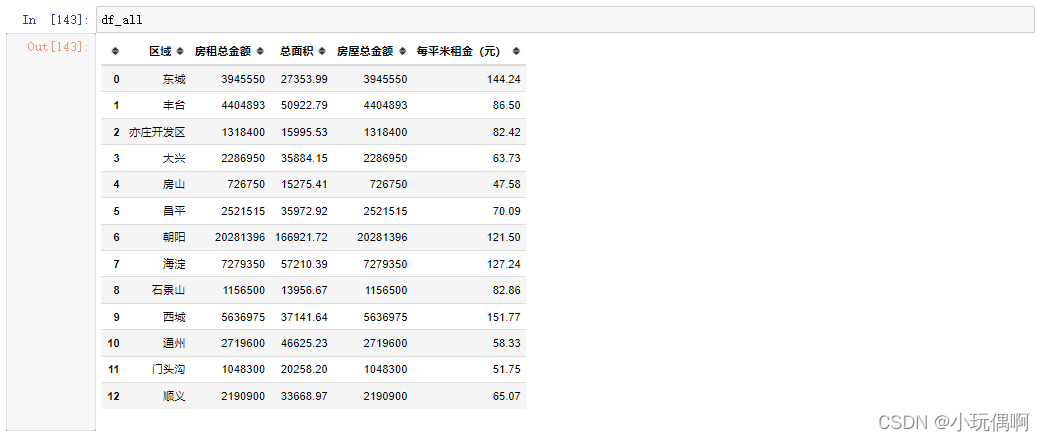Select the 房山 district cell
1045x441 pixels.
point(174,185)
